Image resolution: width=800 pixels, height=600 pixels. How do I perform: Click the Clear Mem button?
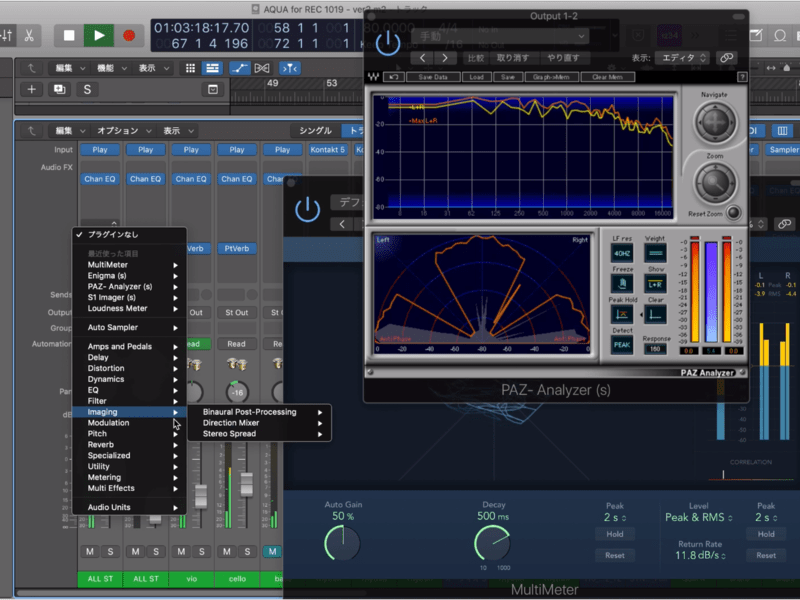coord(606,77)
